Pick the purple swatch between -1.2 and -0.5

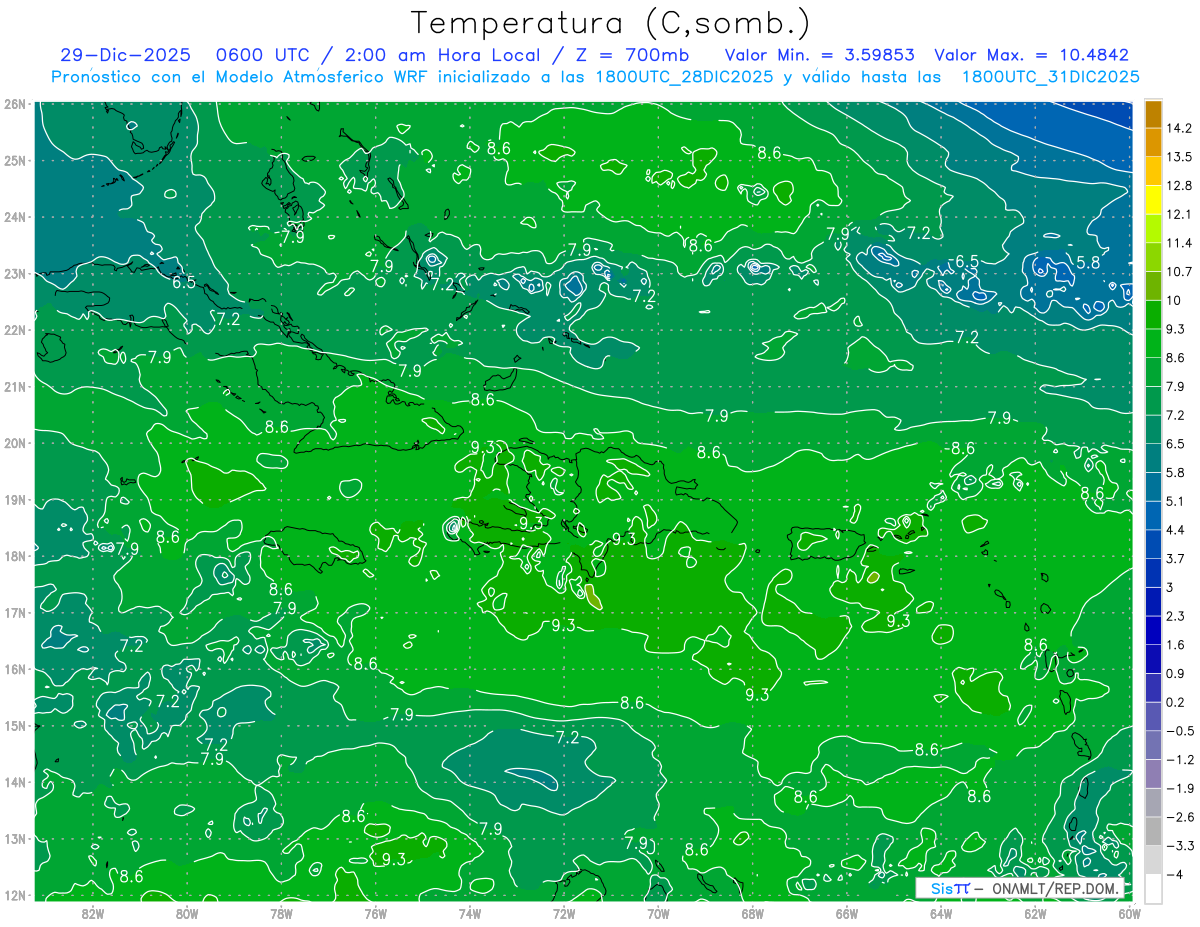point(1153,745)
